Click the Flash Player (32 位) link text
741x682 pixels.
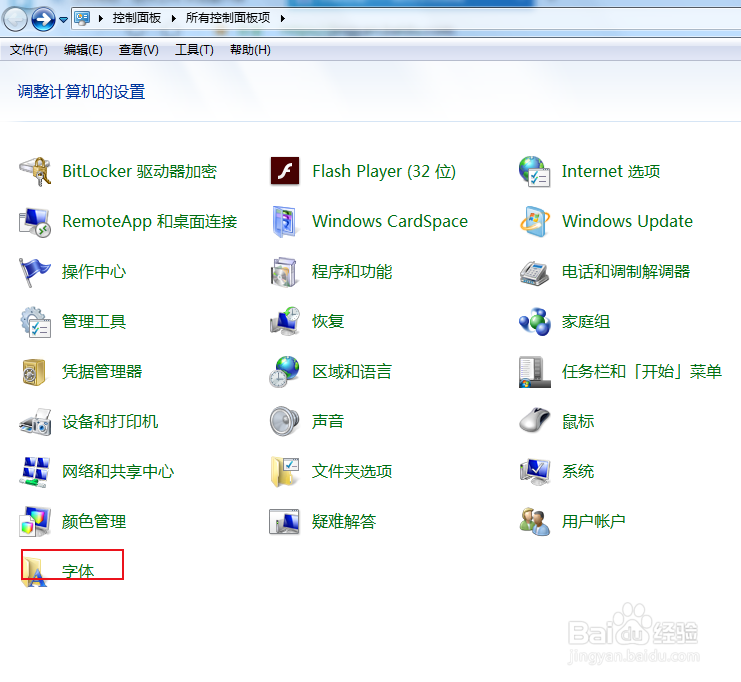(x=384, y=171)
